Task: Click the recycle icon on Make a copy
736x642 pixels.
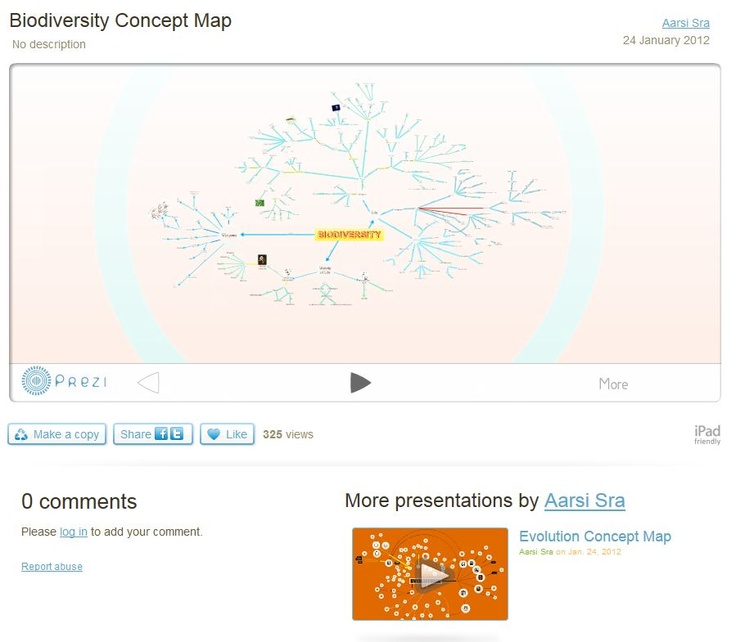Action: pyautogui.click(x=21, y=434)
